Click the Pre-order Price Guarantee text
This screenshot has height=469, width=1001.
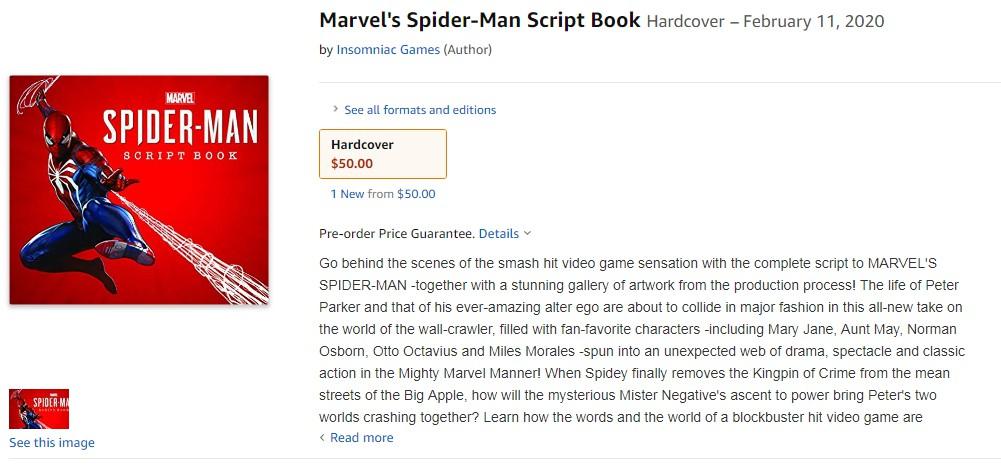pyautogui.click(x=396, y=234)
